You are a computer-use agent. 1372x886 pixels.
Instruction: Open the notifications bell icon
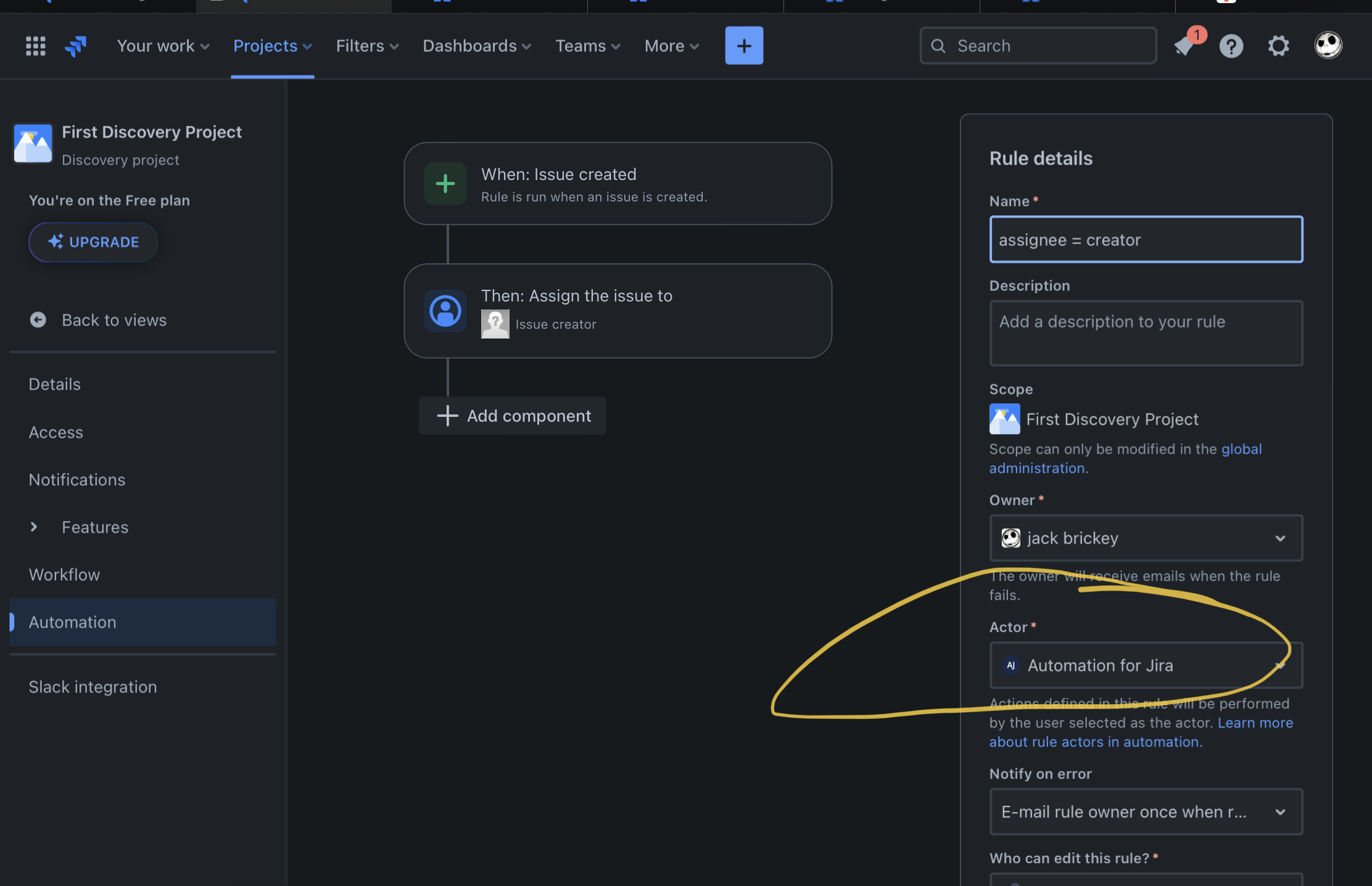click(1184, 46)
